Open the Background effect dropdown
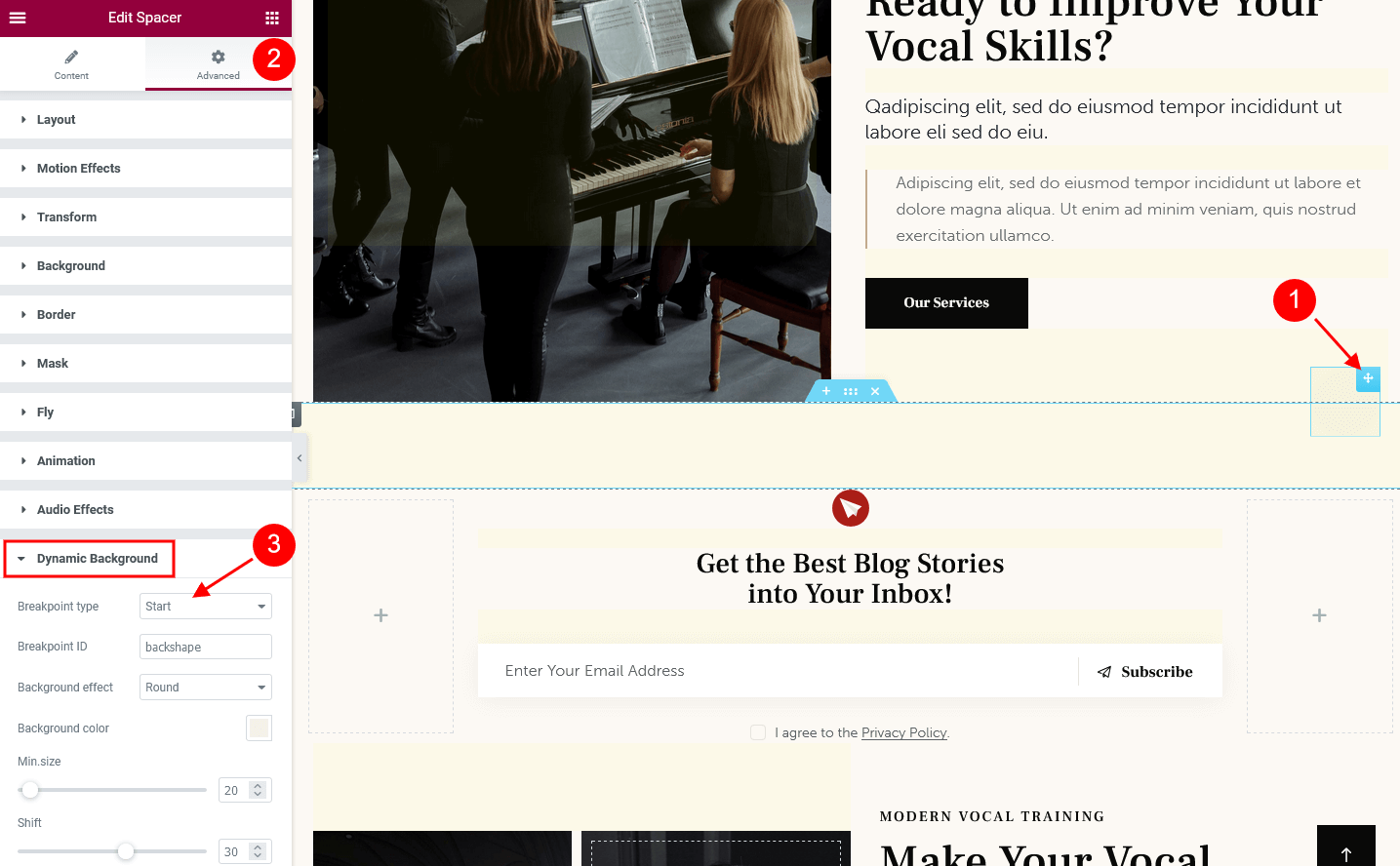Viewport: 1400px width, 866px height. 206,688
